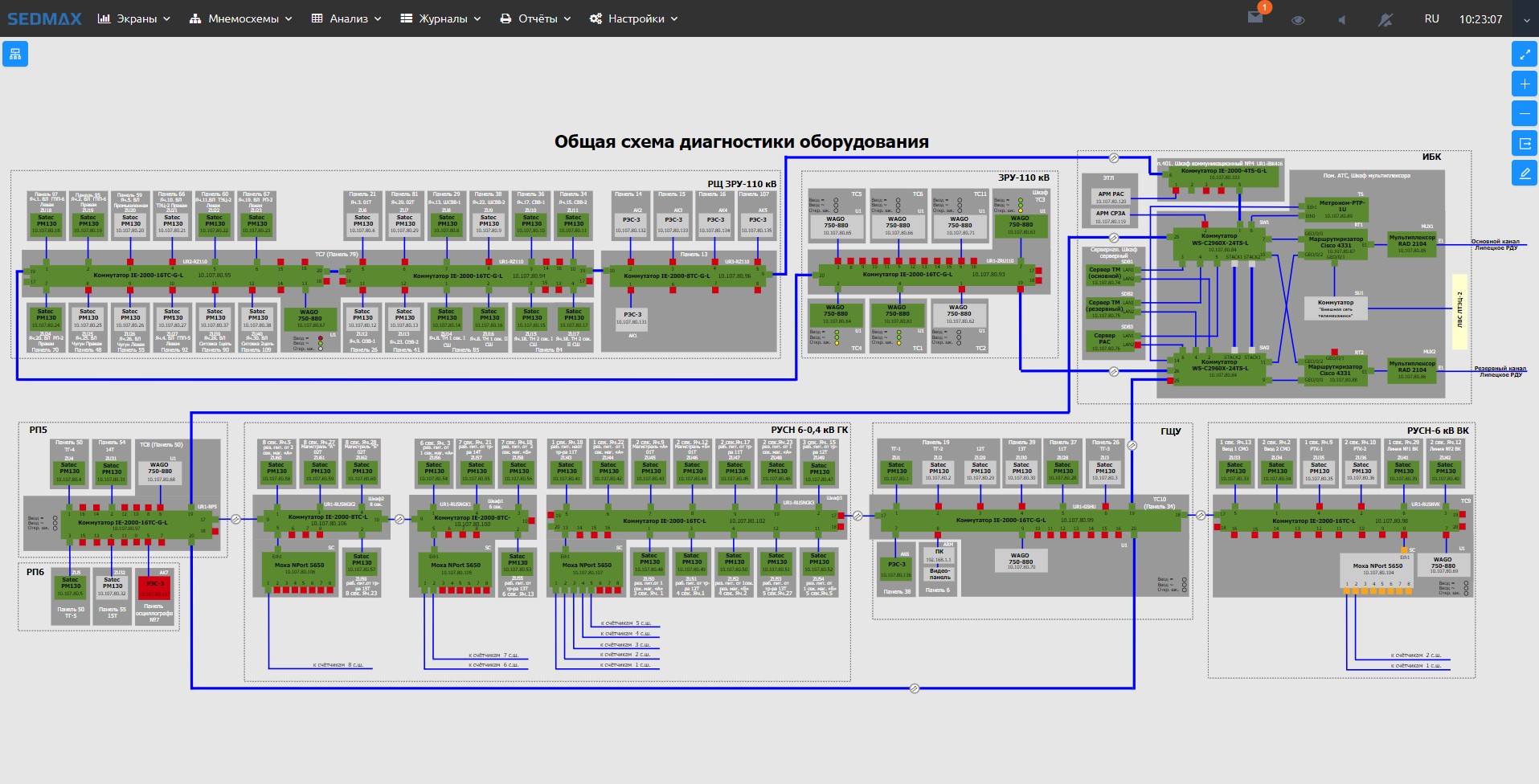Open the Журналы menu

[440, 18]
